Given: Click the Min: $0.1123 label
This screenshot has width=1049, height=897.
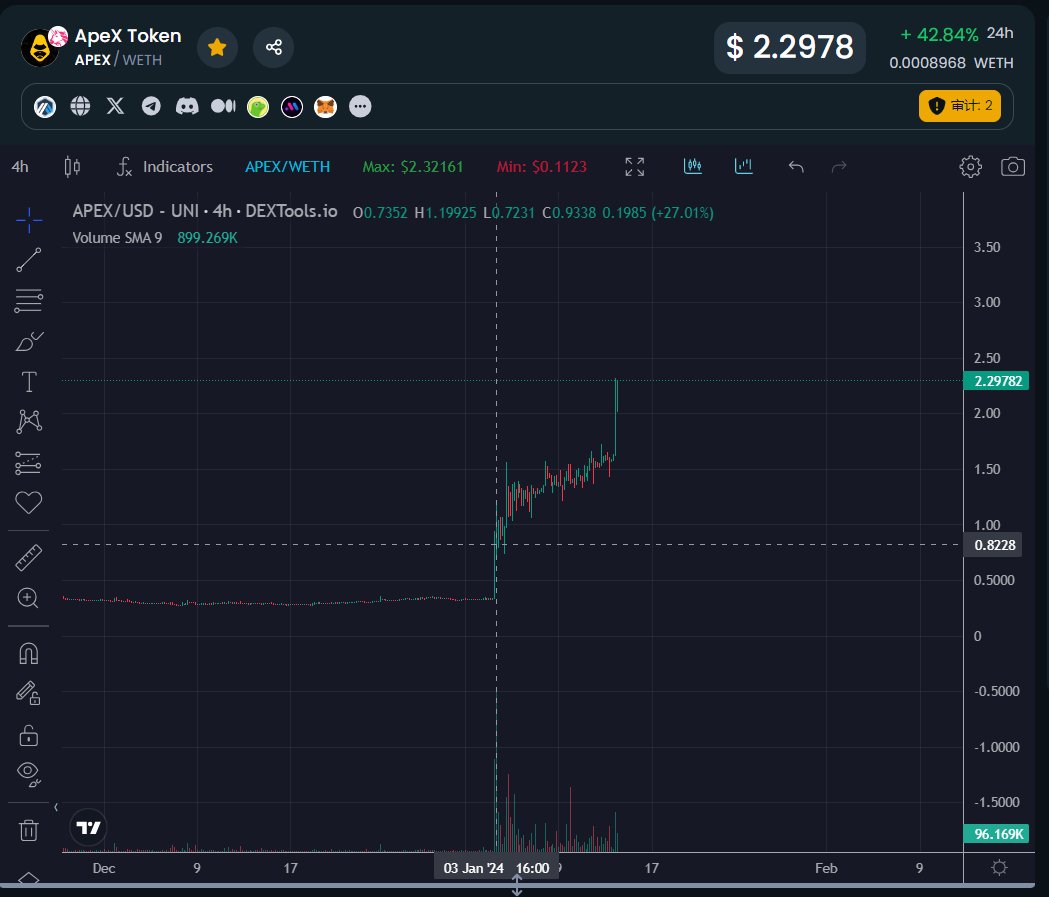Looking at the screenshot, I should pyautogui.click(x=541, y=167).
